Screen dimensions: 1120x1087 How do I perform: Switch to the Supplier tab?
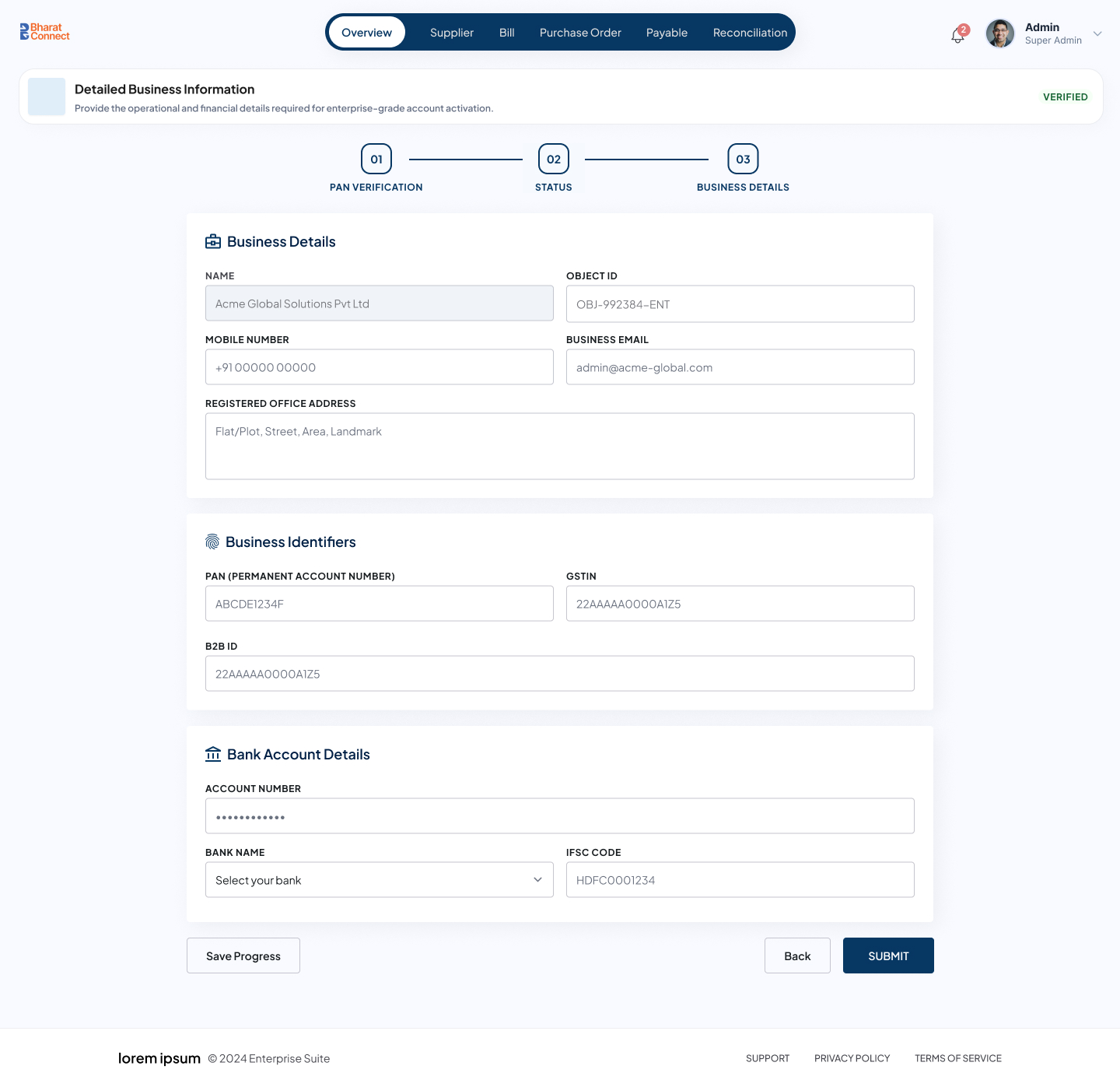click(x=452, y=33)
